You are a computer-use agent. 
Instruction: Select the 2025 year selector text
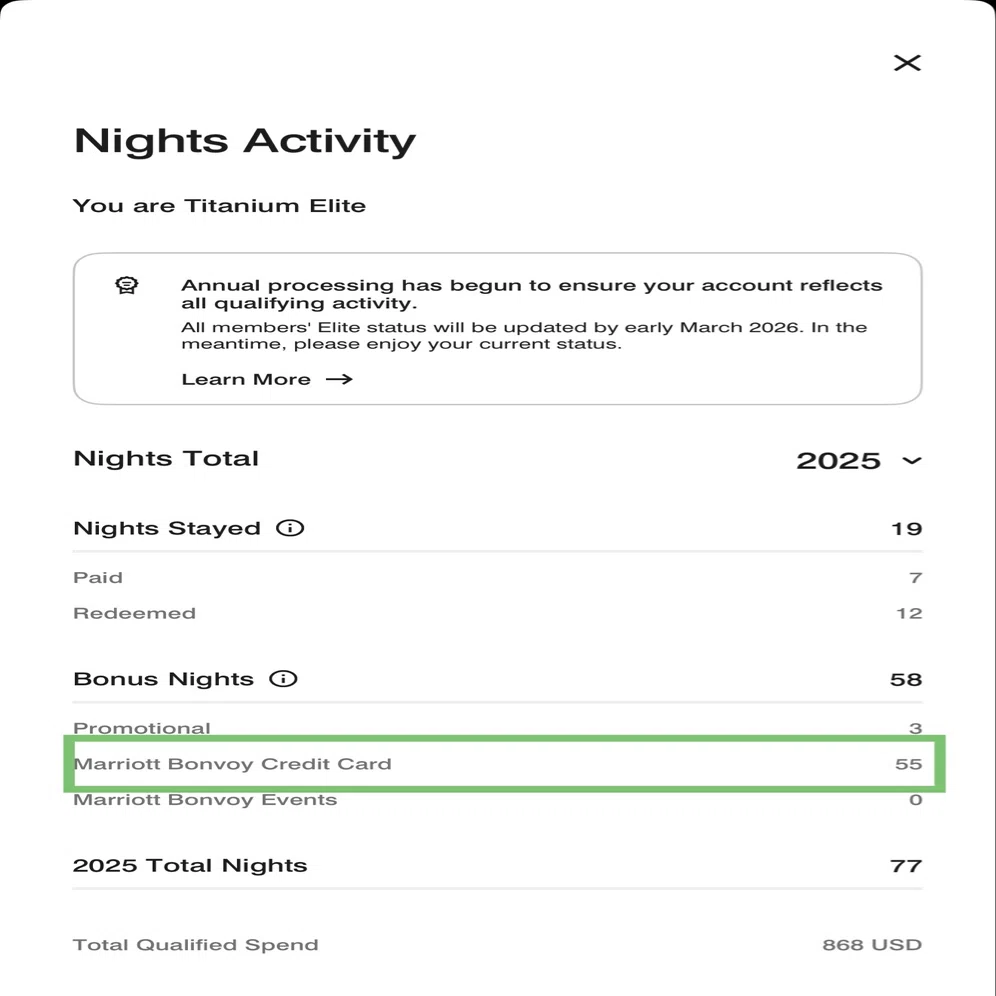(x=838, y=461)
